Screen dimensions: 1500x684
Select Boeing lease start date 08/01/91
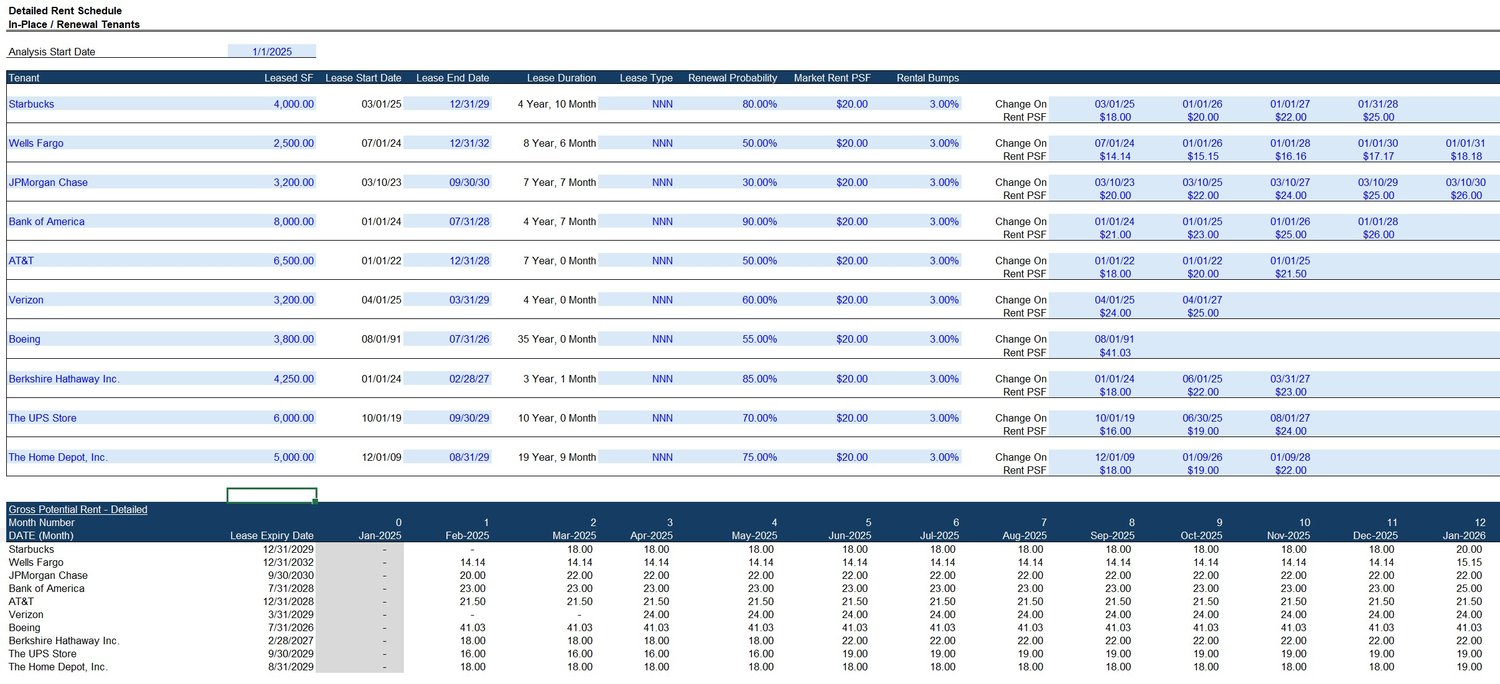381,339
